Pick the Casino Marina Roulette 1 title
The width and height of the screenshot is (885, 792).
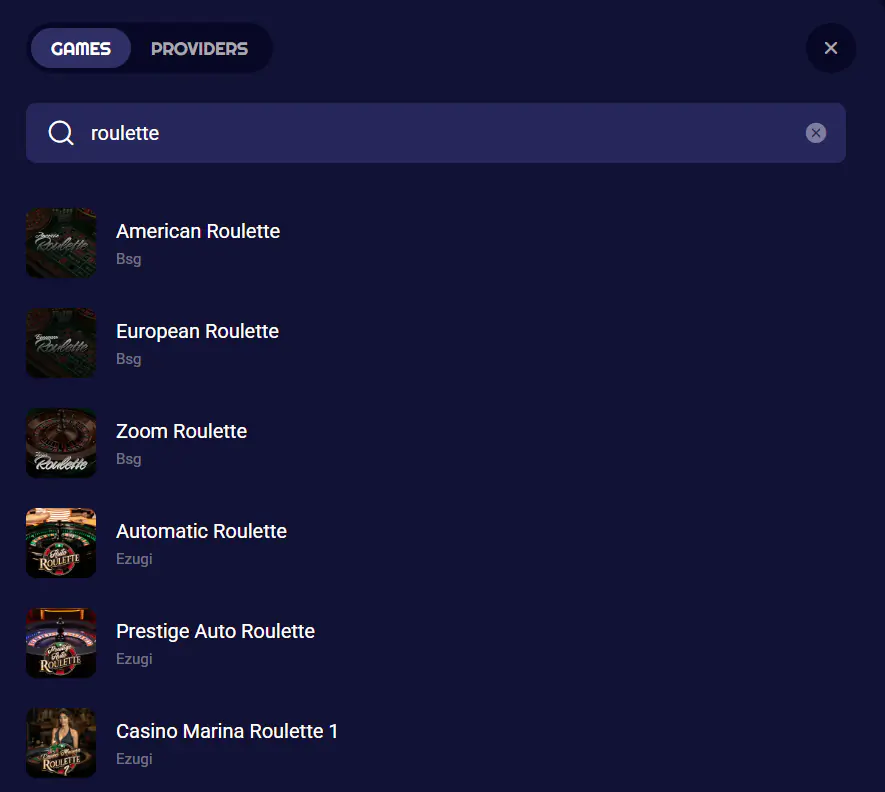[227, 731]
